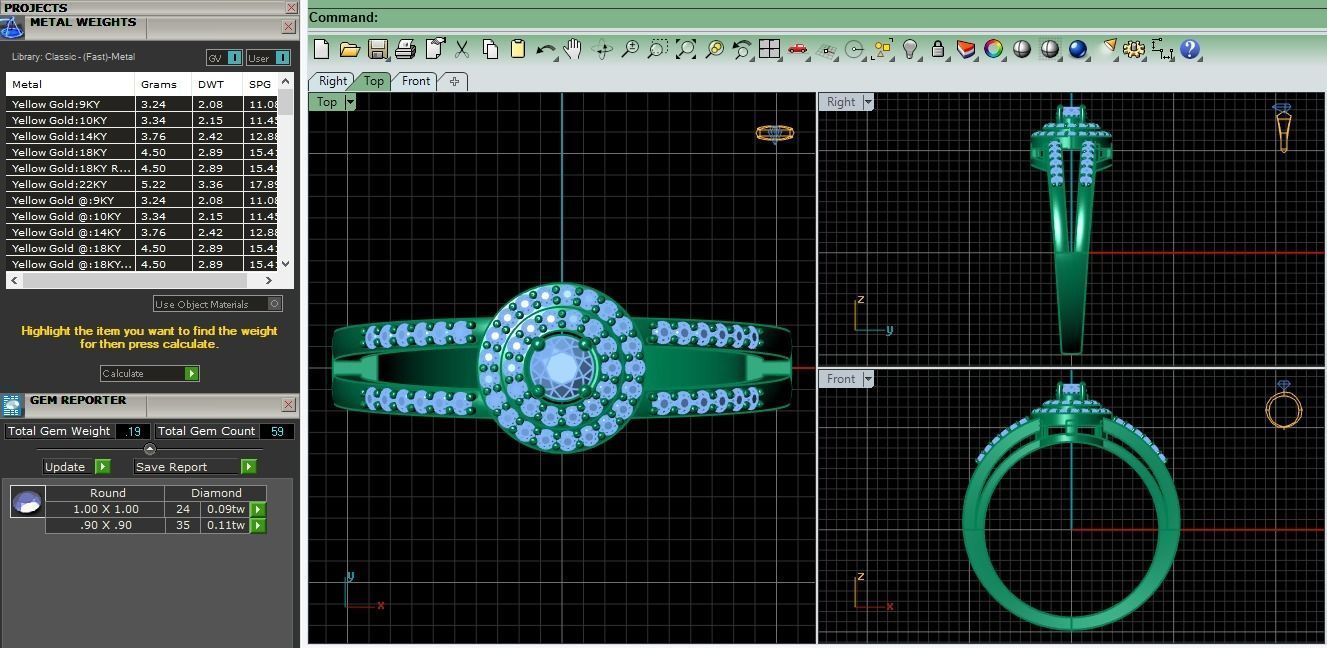The height and width of the screenshot is (648, 1327).
Task: Open the Top viewport title dropdown arrow
Action: 350,102
